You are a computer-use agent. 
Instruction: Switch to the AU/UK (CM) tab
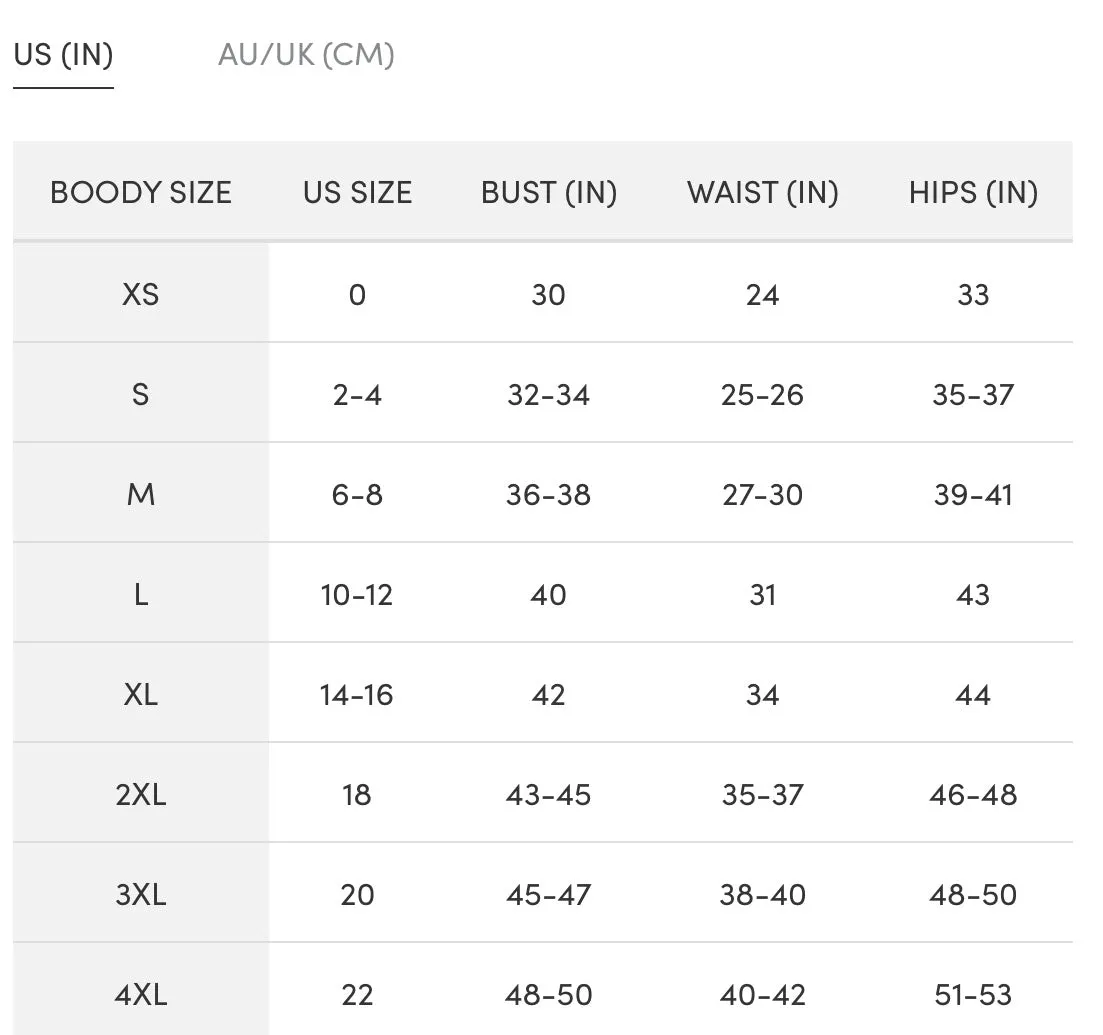[306, 55]
